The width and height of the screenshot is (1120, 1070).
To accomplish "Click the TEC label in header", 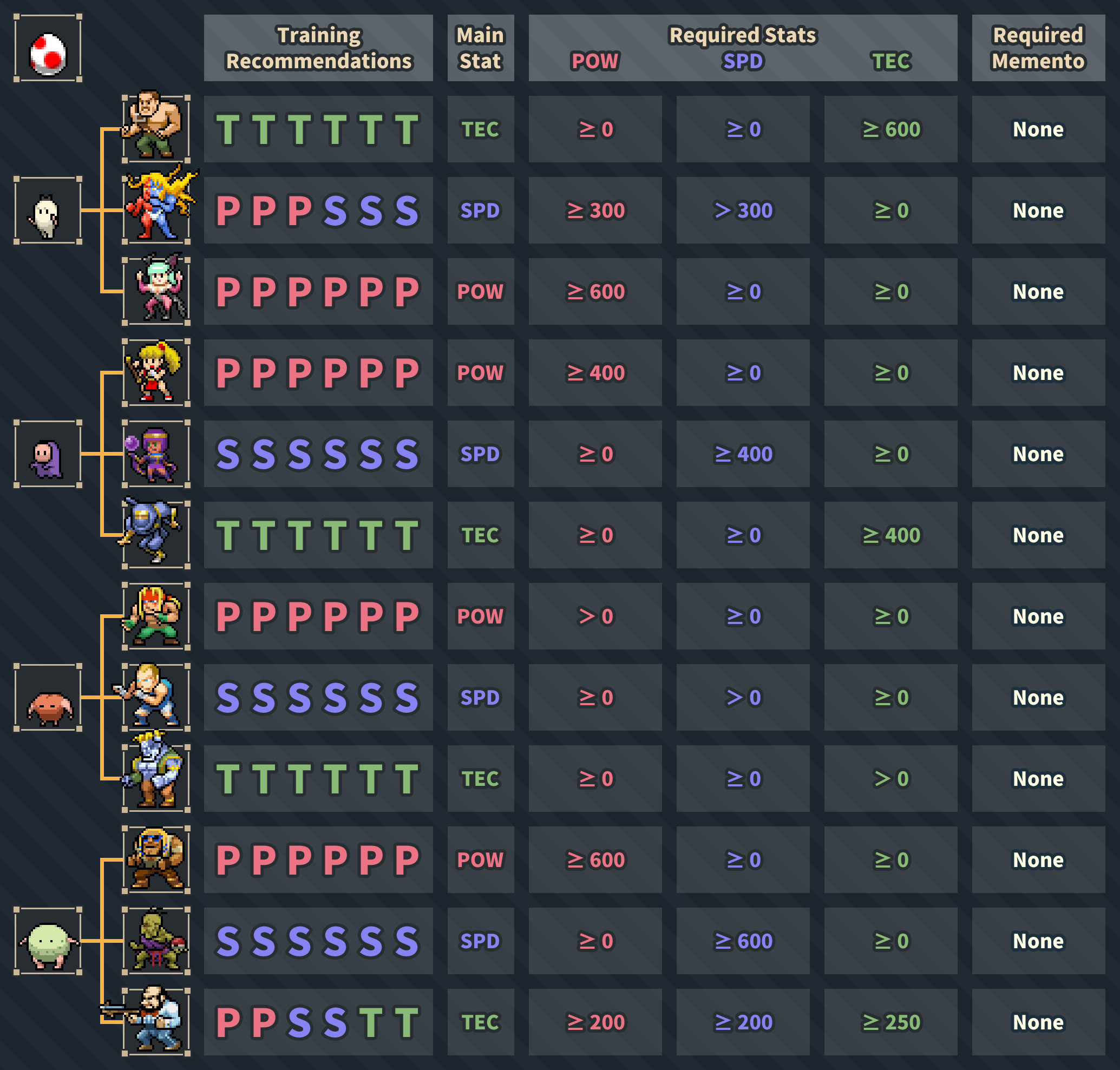I will (x=891, y=61).
